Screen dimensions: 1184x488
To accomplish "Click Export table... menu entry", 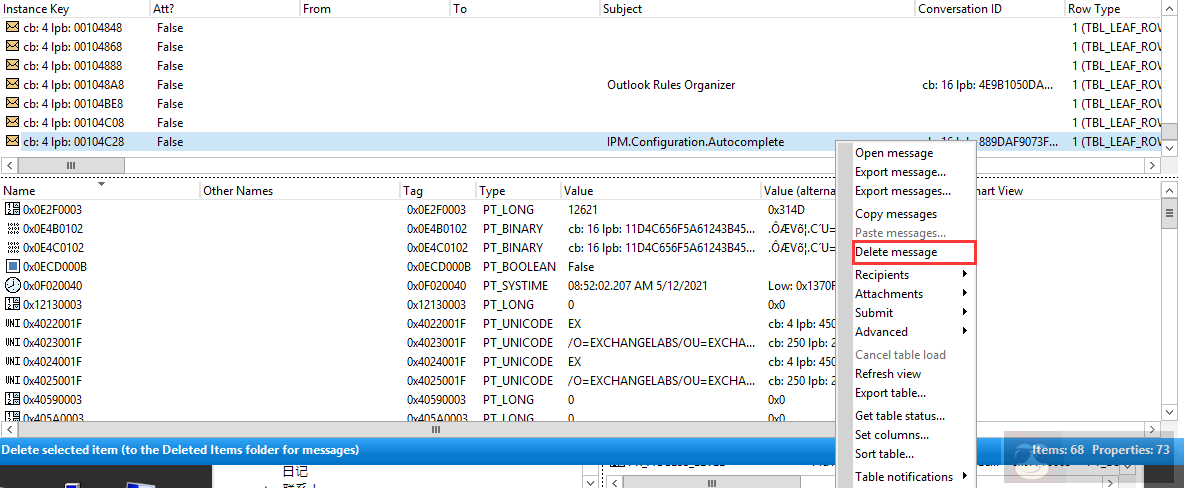I will coord(890,393).
